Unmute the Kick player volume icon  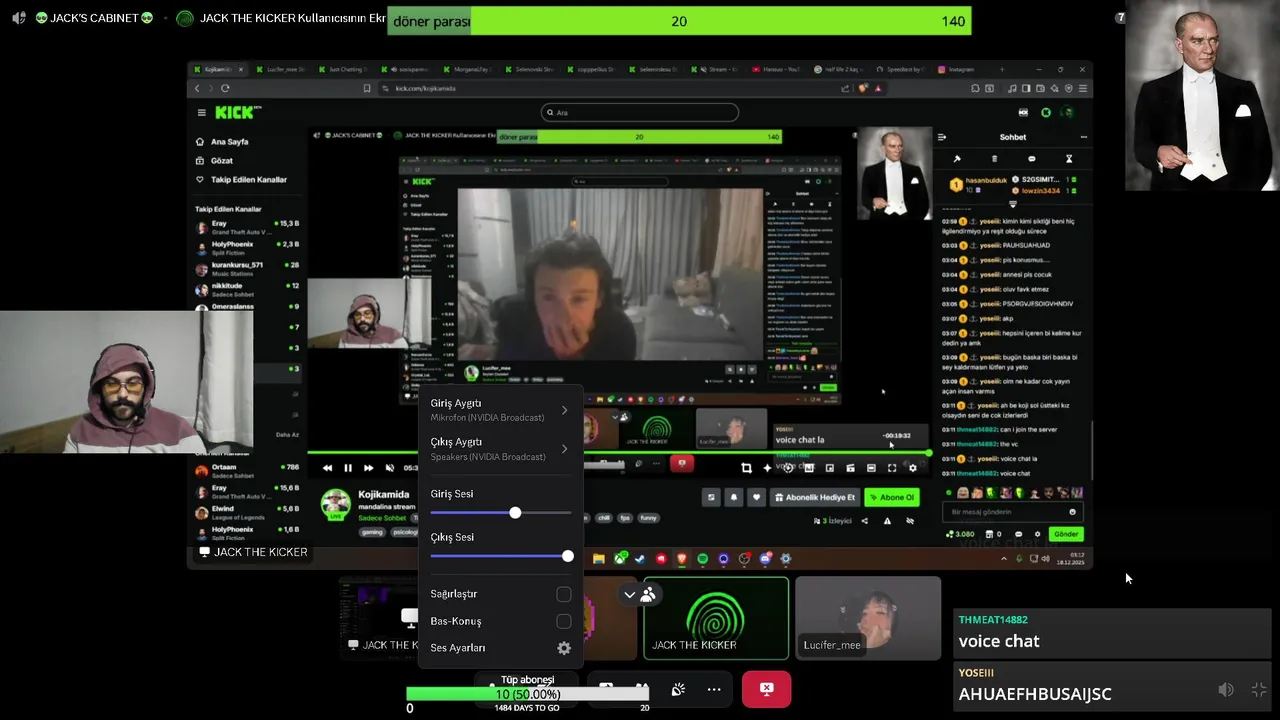point(389,468)
